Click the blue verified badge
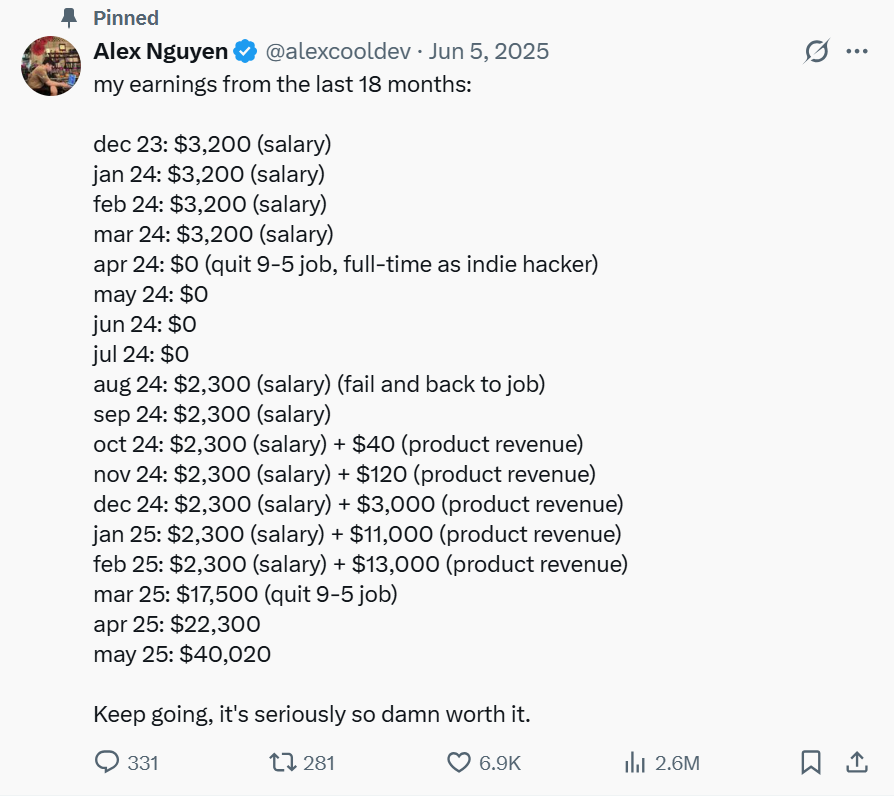 245,51
